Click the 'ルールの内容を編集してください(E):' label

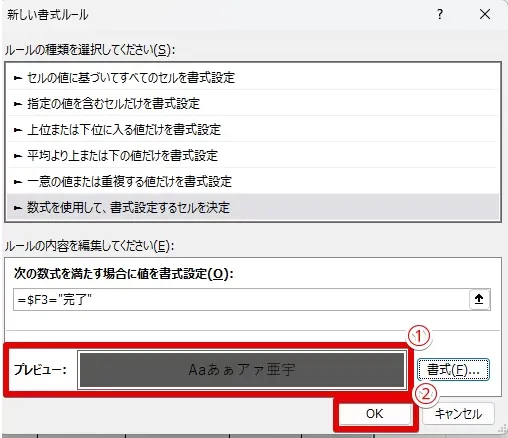tap(89, 246)
